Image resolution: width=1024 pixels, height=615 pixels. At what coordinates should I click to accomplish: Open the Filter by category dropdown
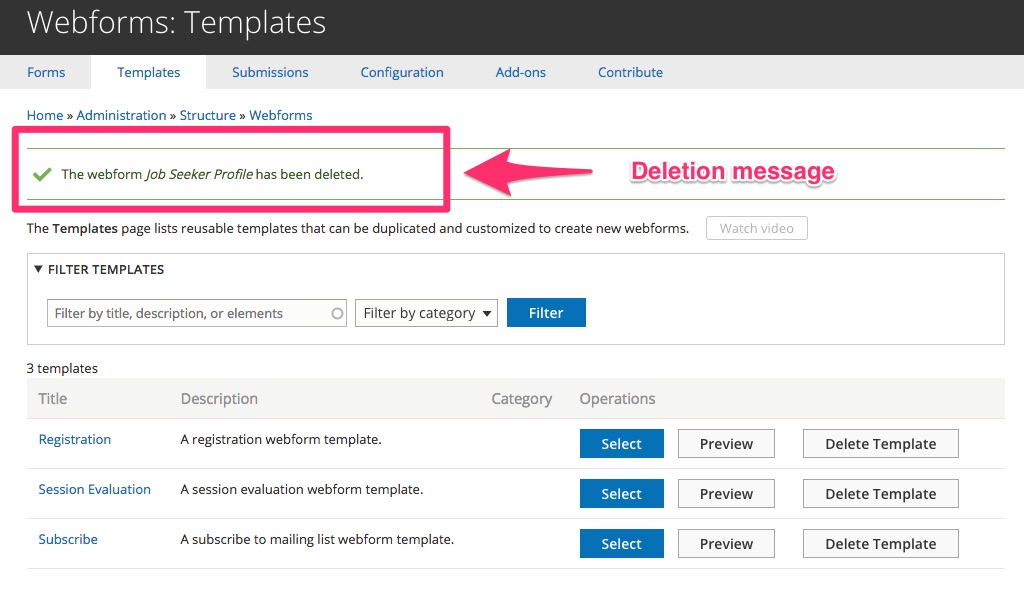tap(426, 313)
